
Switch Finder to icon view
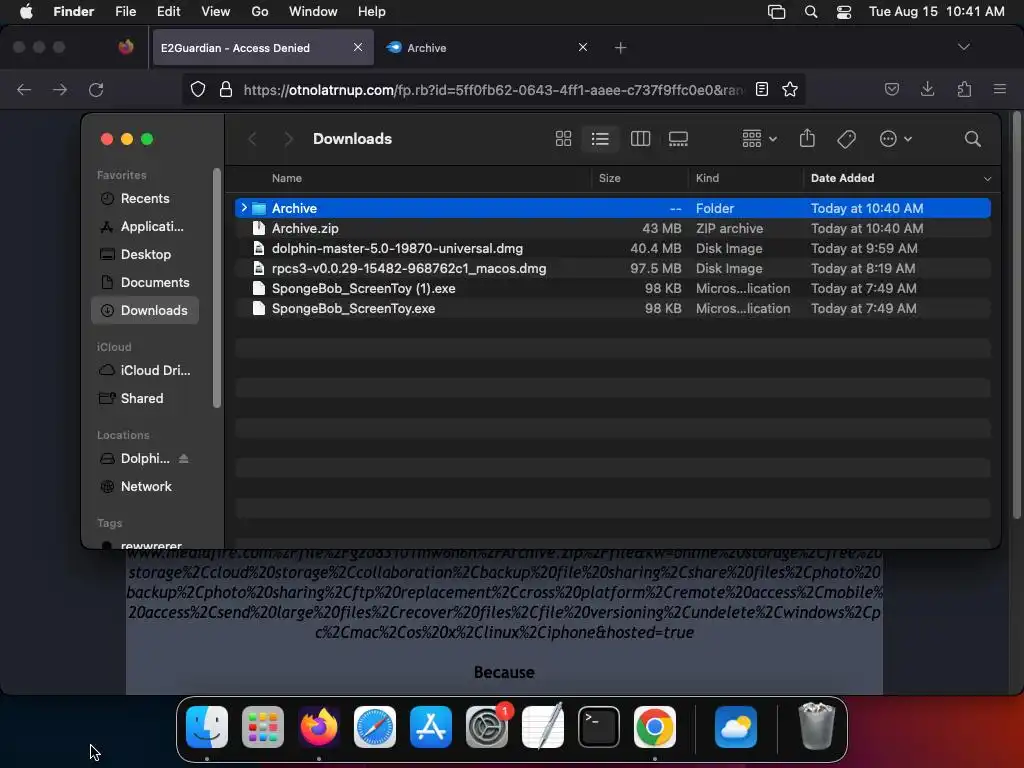click(x=563, y=138)
